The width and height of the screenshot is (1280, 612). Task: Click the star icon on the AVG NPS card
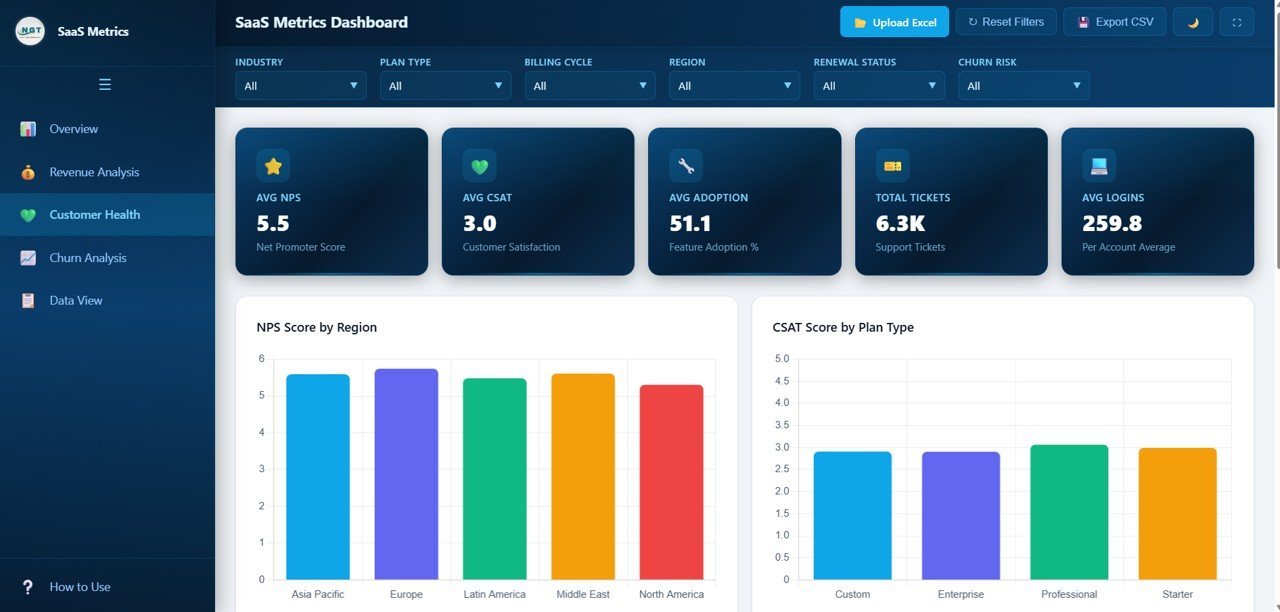coord(273,166)
